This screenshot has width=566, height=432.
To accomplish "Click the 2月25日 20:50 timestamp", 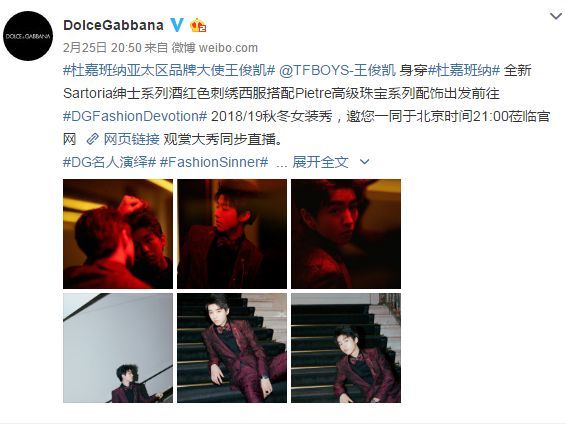I will 102,48.
